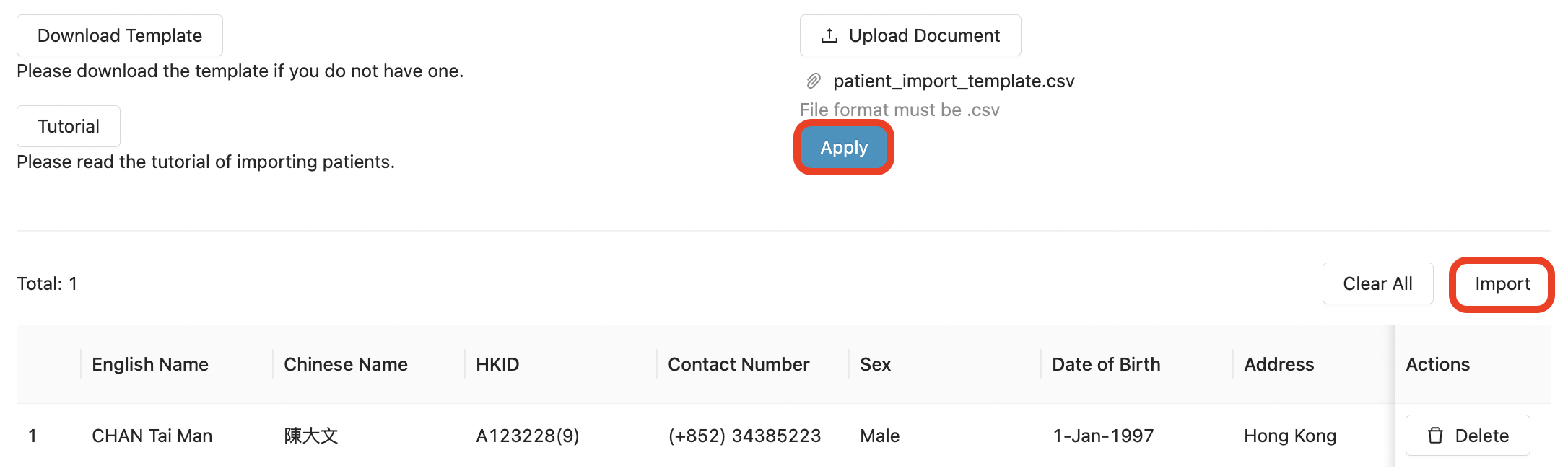This screenshot has width=1568, height=476.
Task: Click the Date of Birth column header
Action: pos(1106,364)
